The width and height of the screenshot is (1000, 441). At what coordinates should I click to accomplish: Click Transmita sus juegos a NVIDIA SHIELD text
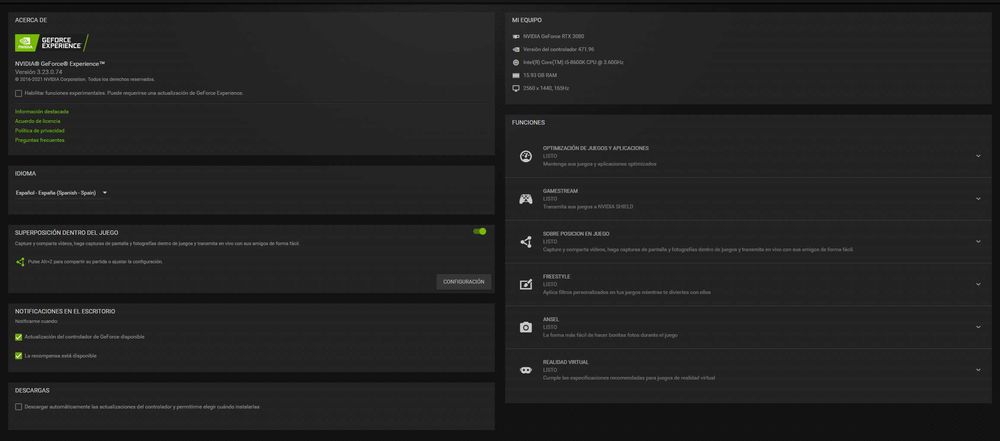pos(588,207)
